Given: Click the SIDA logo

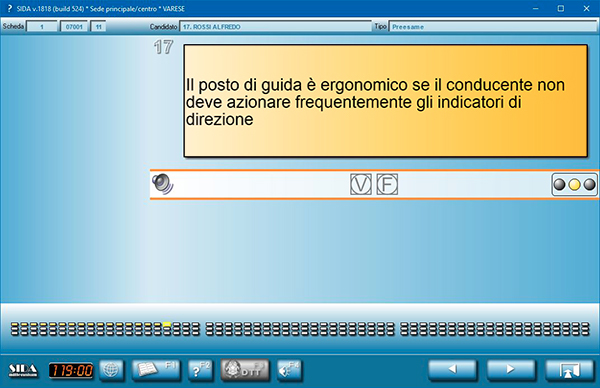Looking at the screenshot, I should (23, 370).
